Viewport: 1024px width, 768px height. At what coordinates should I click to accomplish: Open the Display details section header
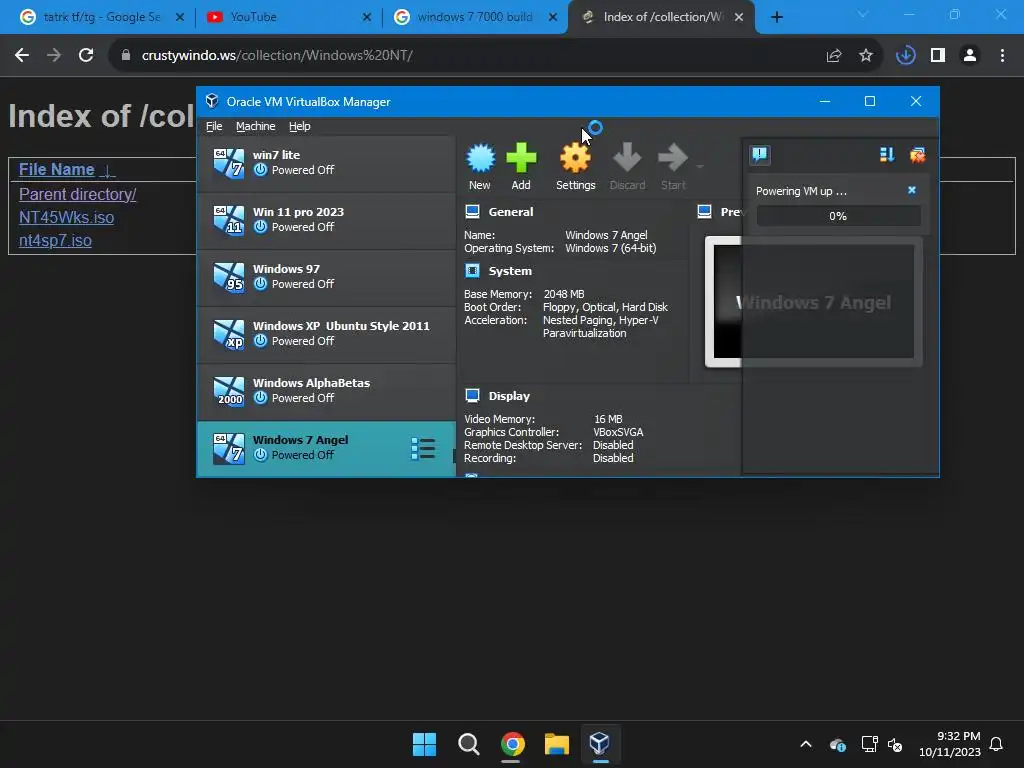click(509, 396)
